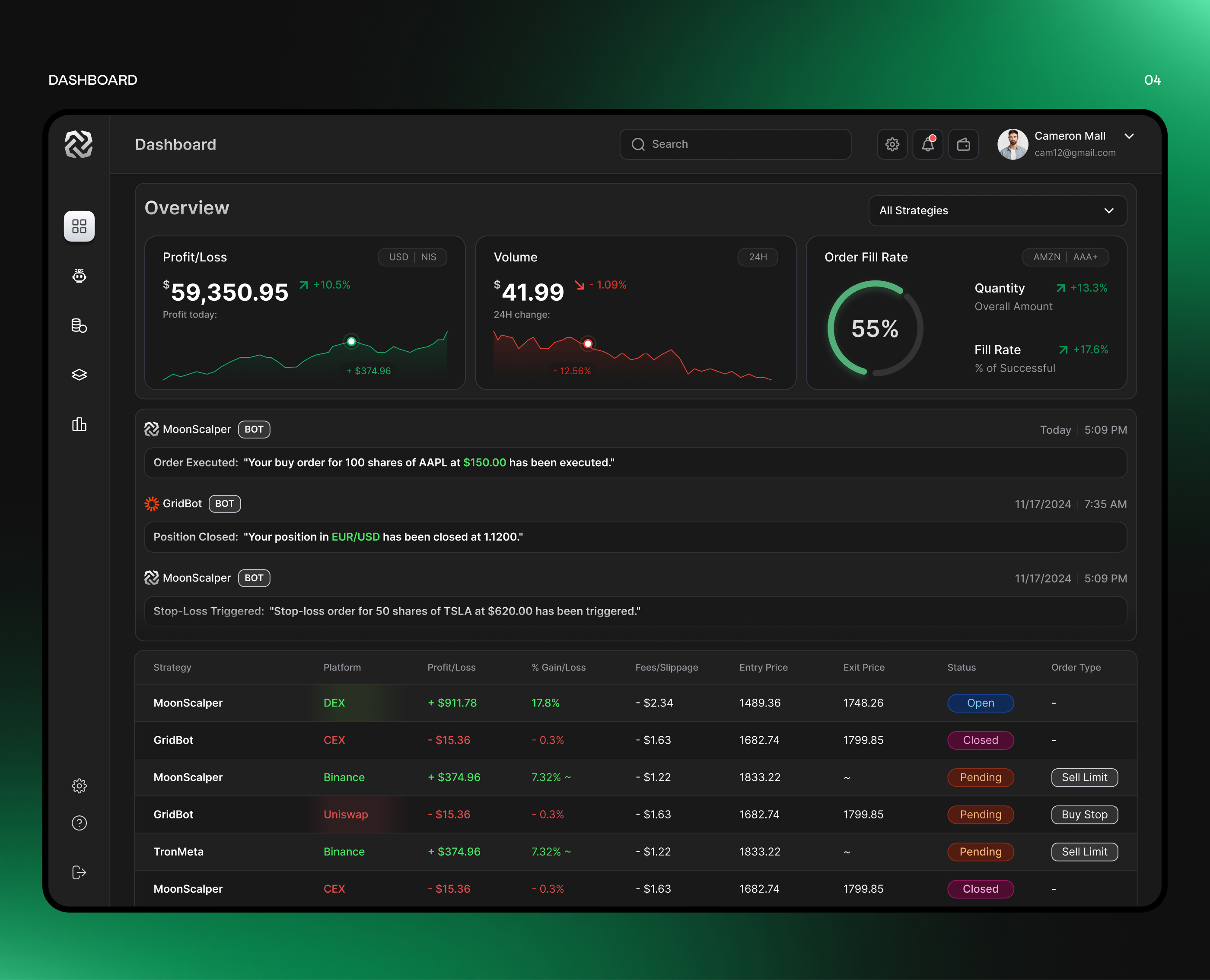Open the All Strategies dropdown

point(997,210)
